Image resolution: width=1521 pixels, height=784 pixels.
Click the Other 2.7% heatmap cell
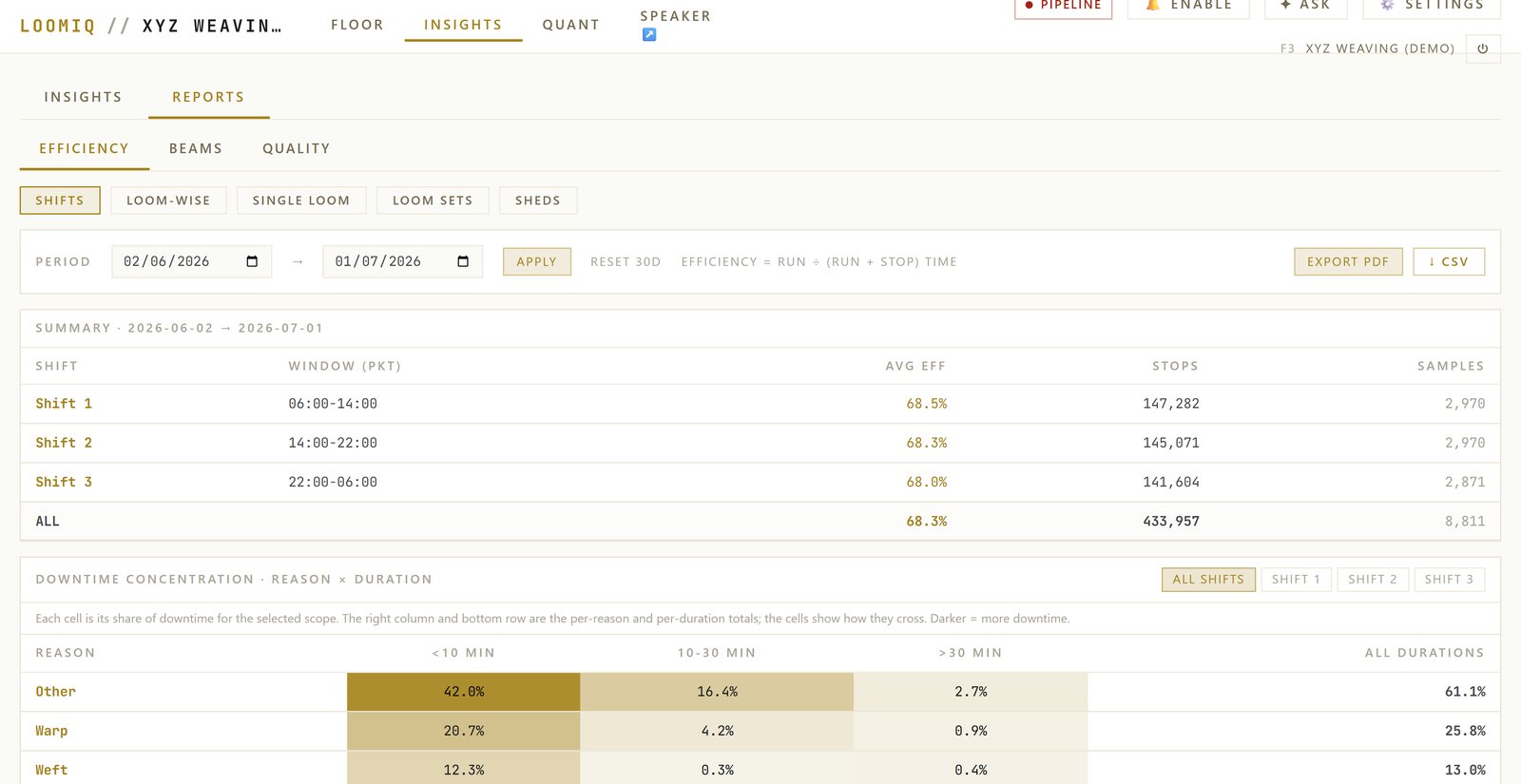[x=971, y=692]
